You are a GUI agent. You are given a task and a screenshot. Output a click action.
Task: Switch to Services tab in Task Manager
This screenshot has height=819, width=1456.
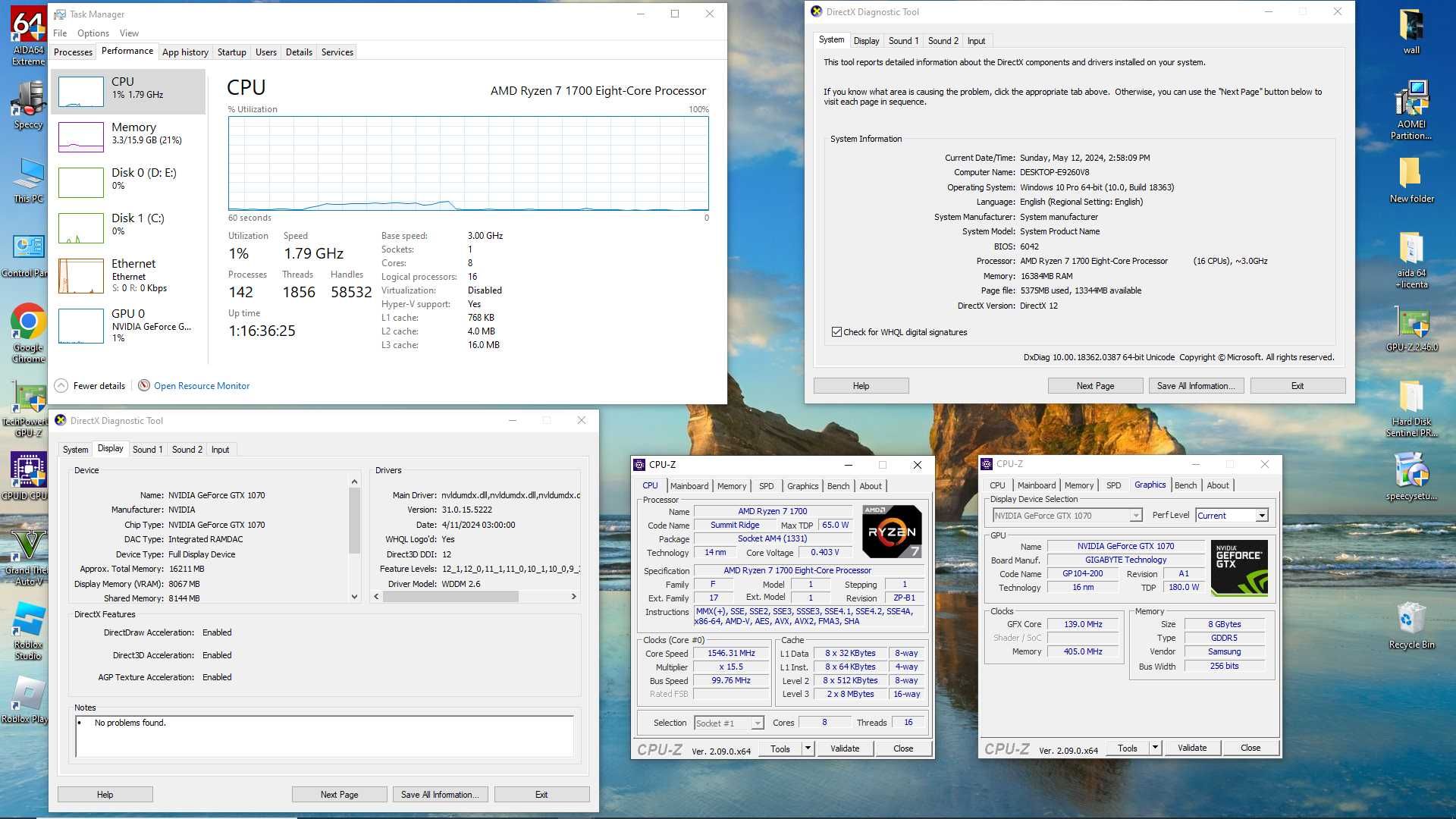click(x=337, y=52)
